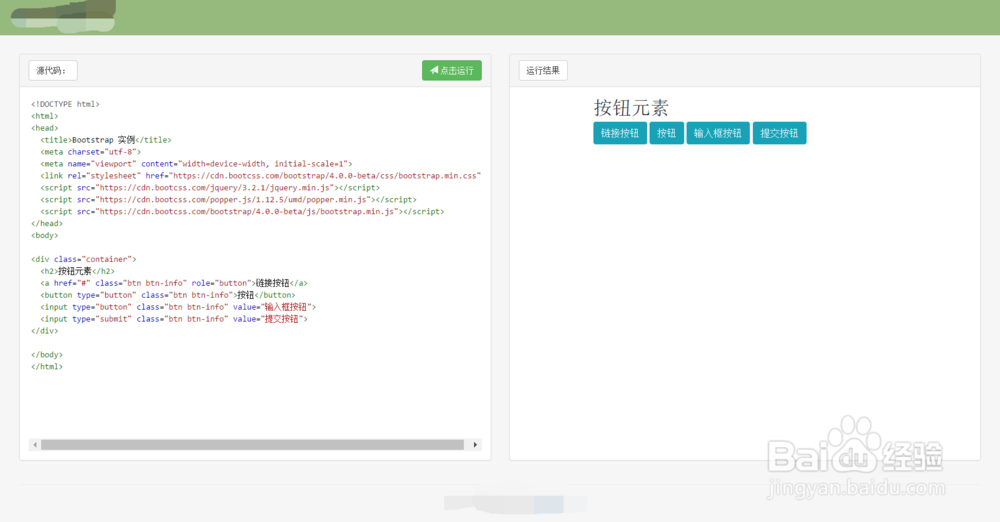
Task: Click the horizontal scrollbar thumb in the code editor
Action: click(253, 445)
